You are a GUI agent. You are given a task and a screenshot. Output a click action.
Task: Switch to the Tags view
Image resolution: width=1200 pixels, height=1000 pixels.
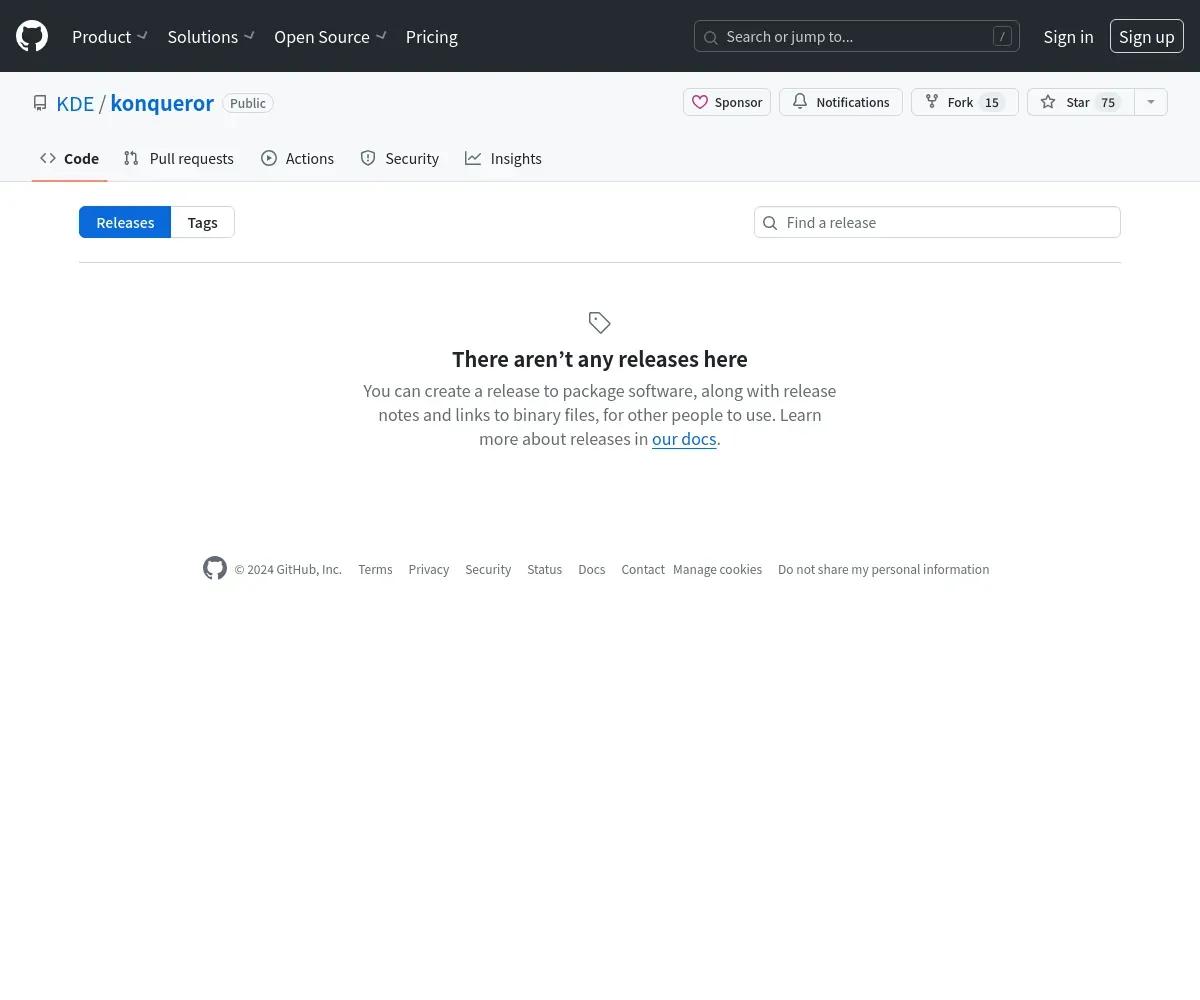point(203,222)
